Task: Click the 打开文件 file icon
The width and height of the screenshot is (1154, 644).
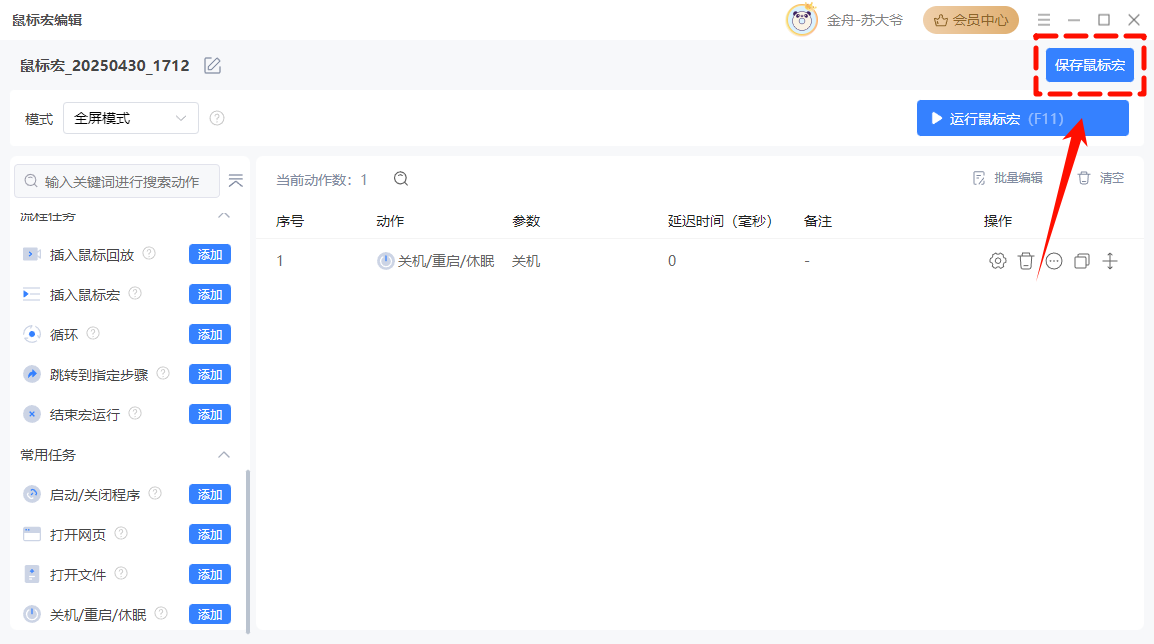Action: click(x=32, y=574)
